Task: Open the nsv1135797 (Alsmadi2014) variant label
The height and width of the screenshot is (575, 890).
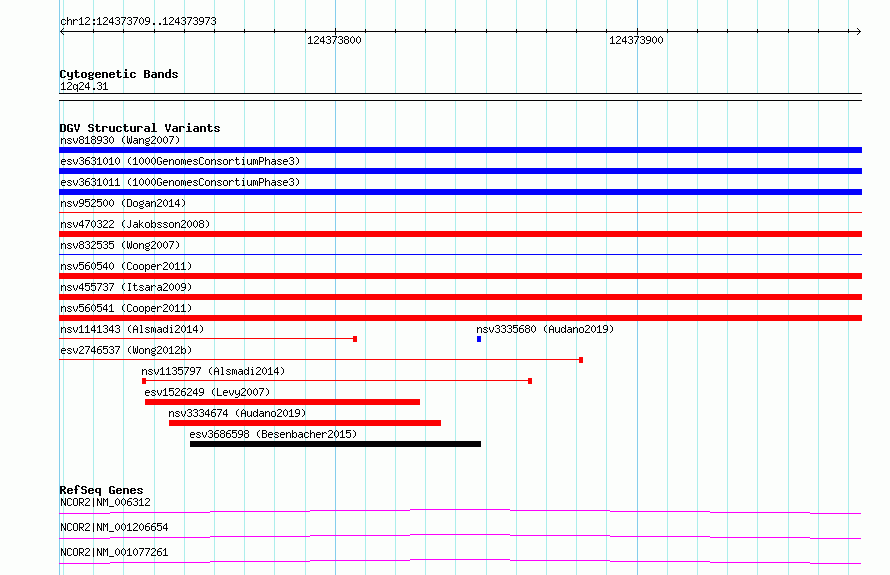Action: 213,371
